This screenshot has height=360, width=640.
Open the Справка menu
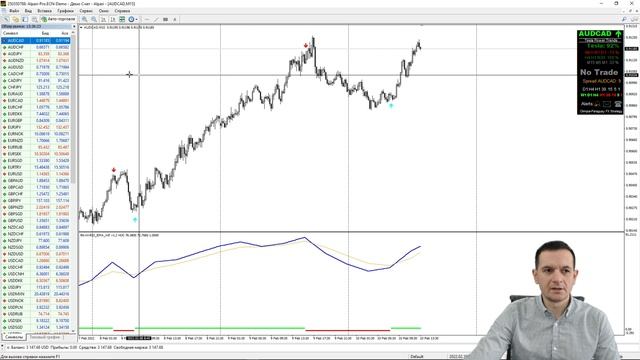(x=122, y=11)
